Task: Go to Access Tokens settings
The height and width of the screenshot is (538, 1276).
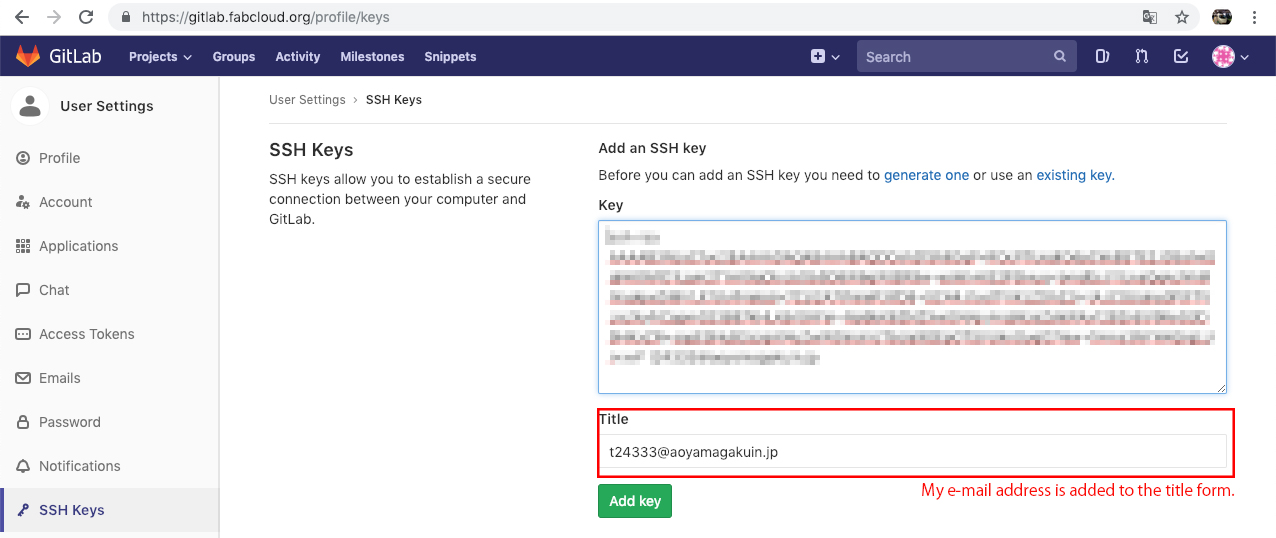Action: click(x=86, y=334)
